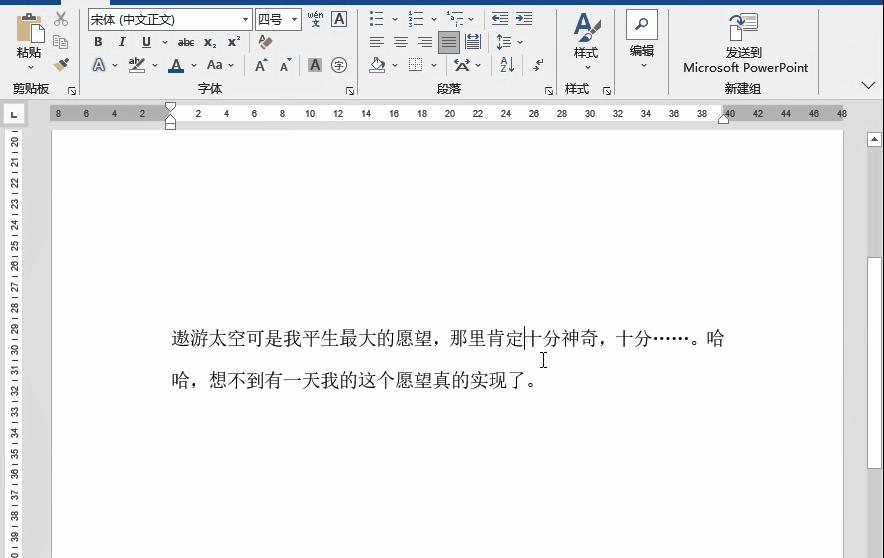Apply a numbered list
Image resolution: width=884 pixels, height=558 pixels.
coord(416,19)
